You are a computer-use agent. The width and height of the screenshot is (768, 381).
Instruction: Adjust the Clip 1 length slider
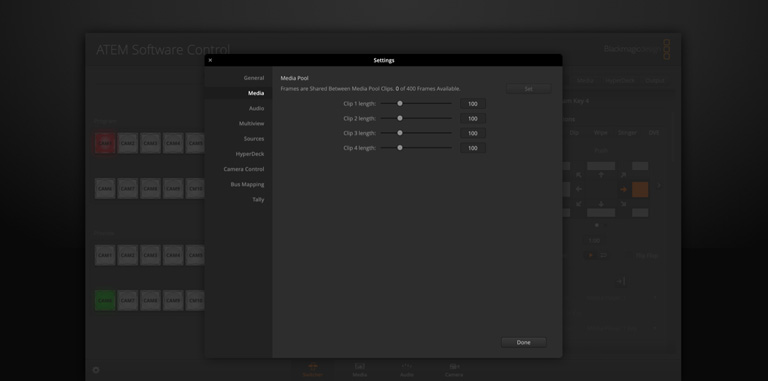tap(416, 103)
